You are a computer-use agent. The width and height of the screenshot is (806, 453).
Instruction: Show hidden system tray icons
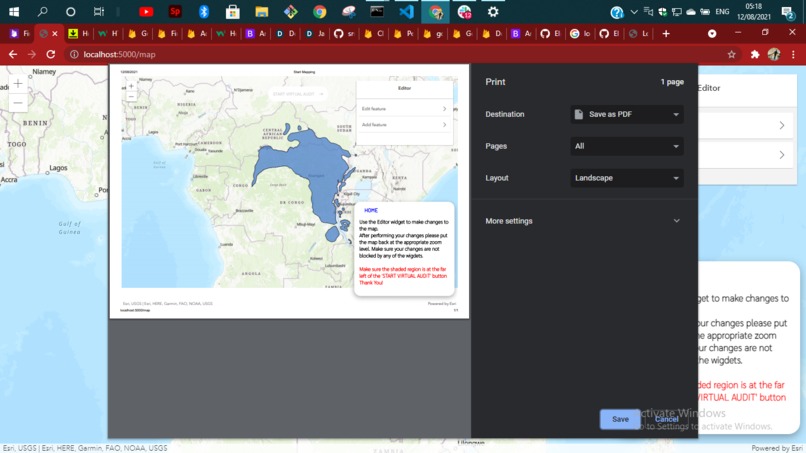(x=634, y=11)
